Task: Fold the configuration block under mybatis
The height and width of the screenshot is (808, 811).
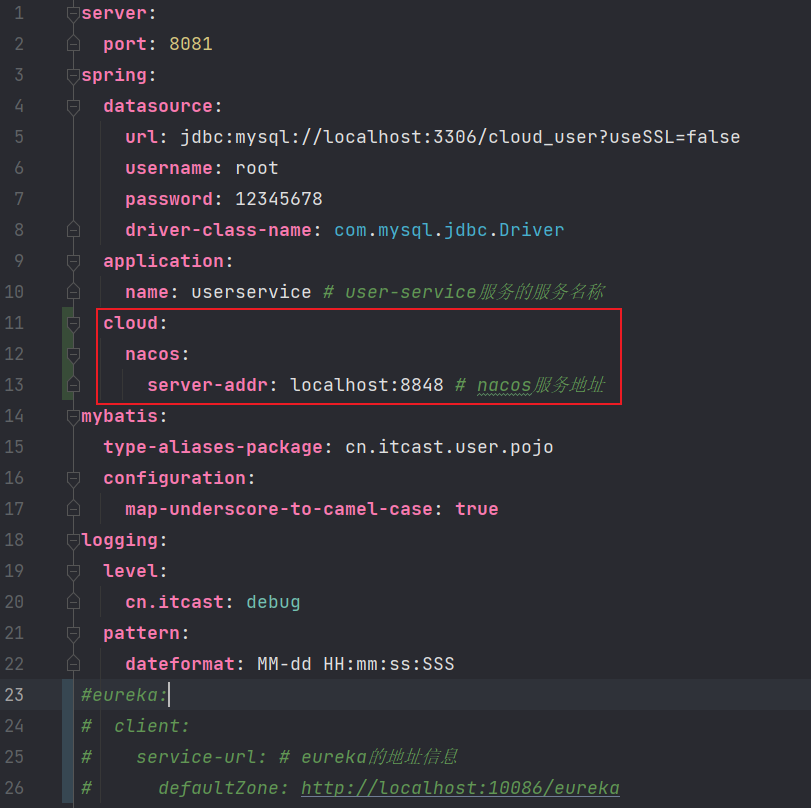Action: [x=73, y=478]
